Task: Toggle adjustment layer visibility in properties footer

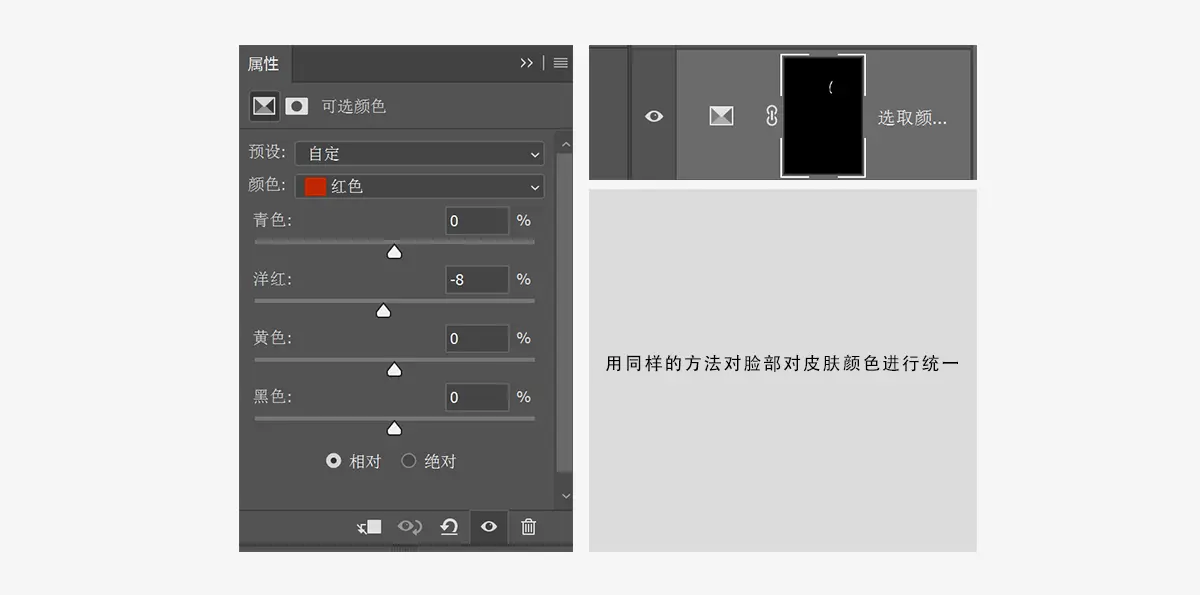Action: [x=489, y=527]
